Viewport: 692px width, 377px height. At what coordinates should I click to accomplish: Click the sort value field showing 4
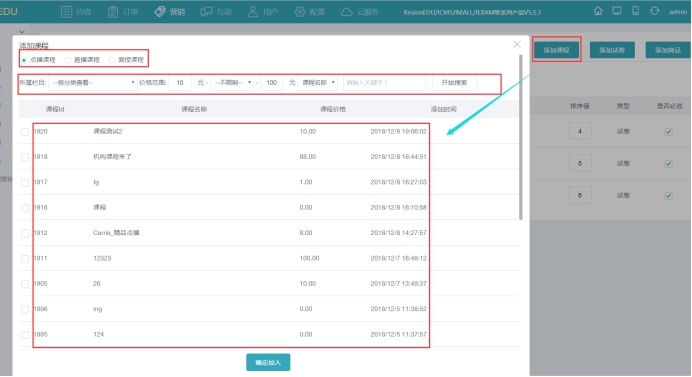(x=579, y=131)
